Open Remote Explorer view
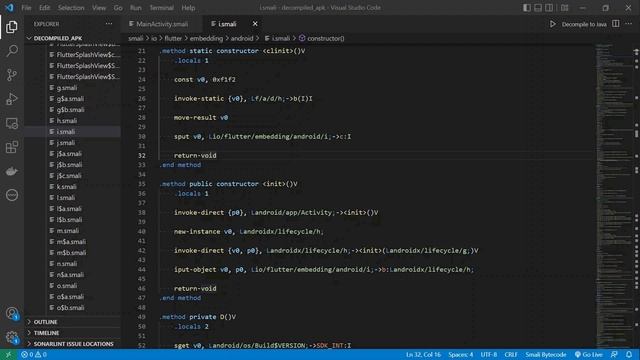Screen dimensions: 640x360 point(12,123)
